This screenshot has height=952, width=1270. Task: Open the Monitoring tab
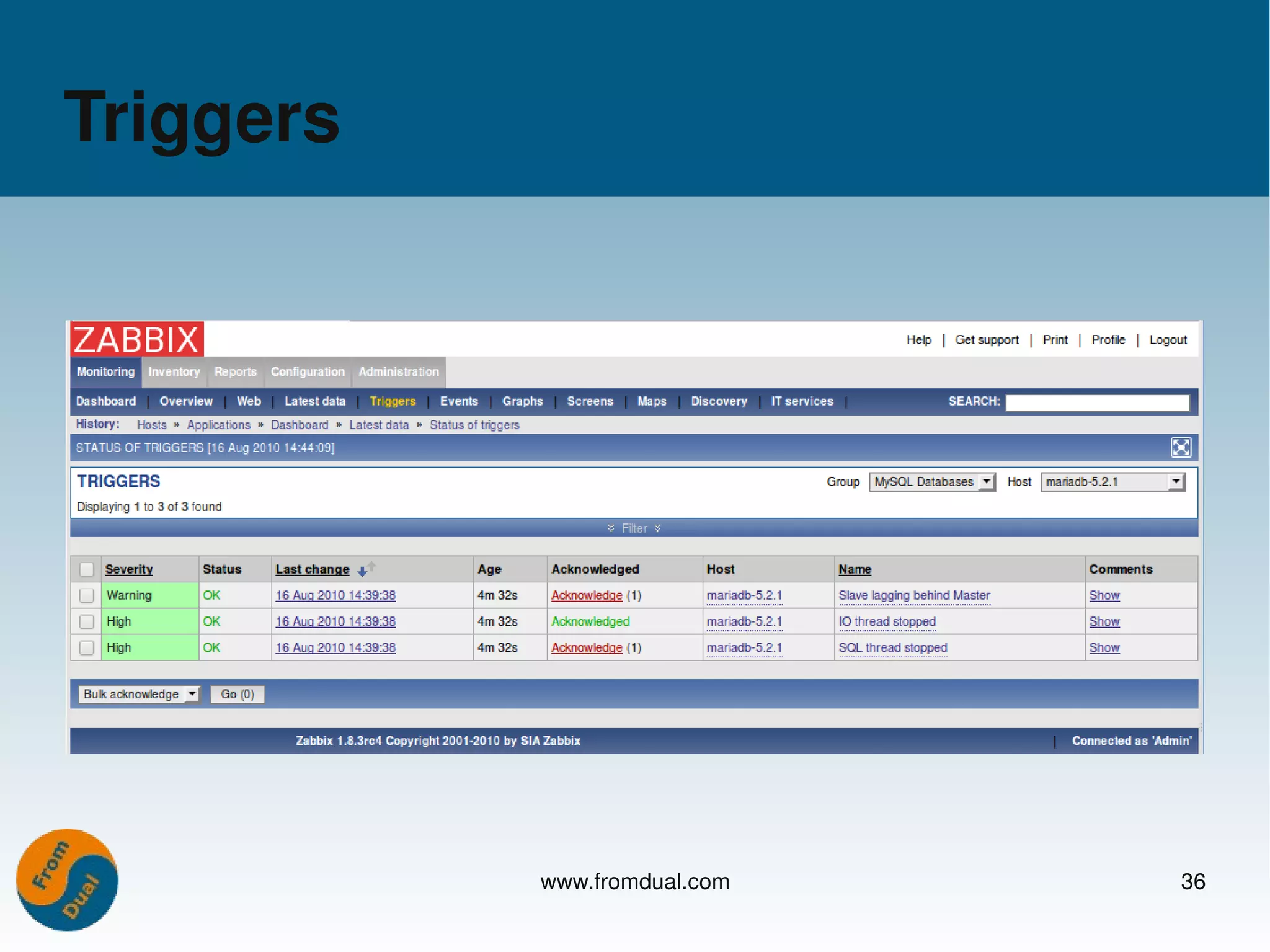pyautogui.click(x=106, y=372)
